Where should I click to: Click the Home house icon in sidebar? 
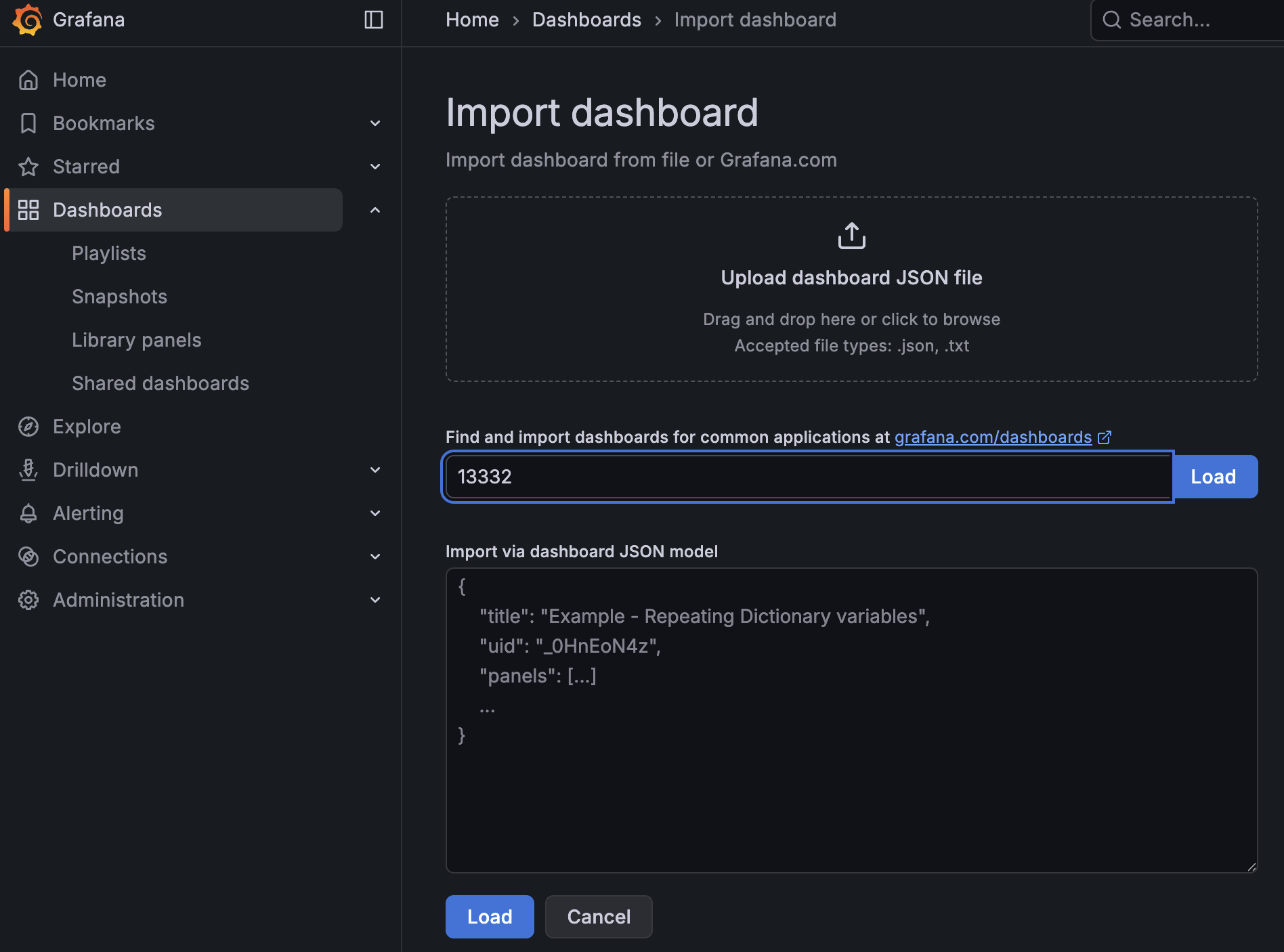(x=28, y=80)
